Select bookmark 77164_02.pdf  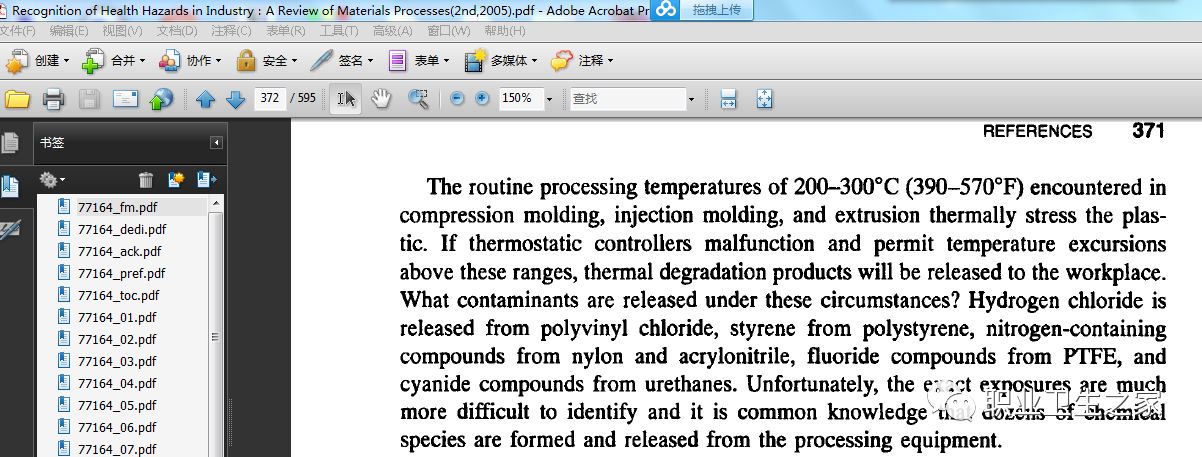117,339
